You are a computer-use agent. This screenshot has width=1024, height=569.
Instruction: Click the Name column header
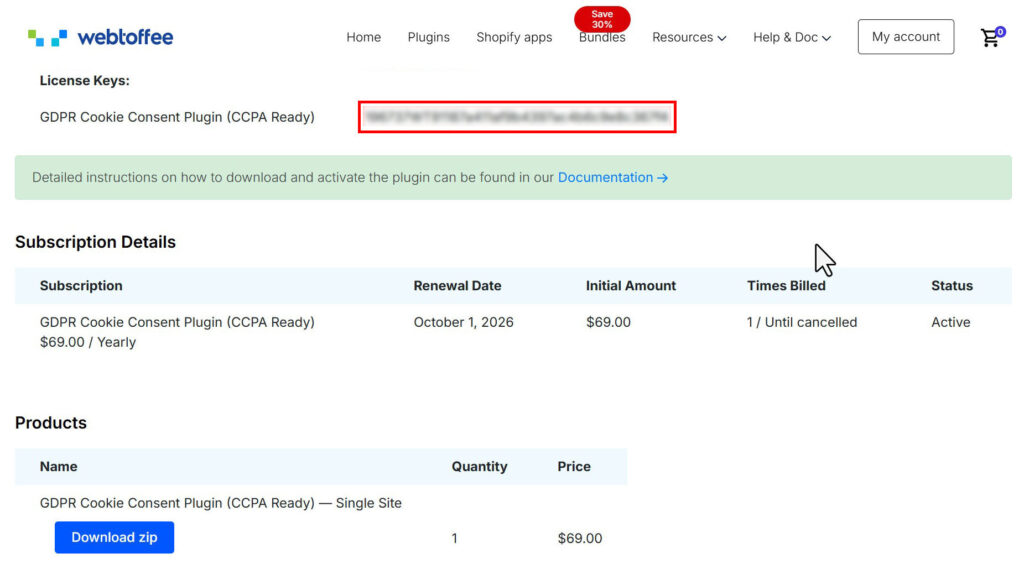58,466
